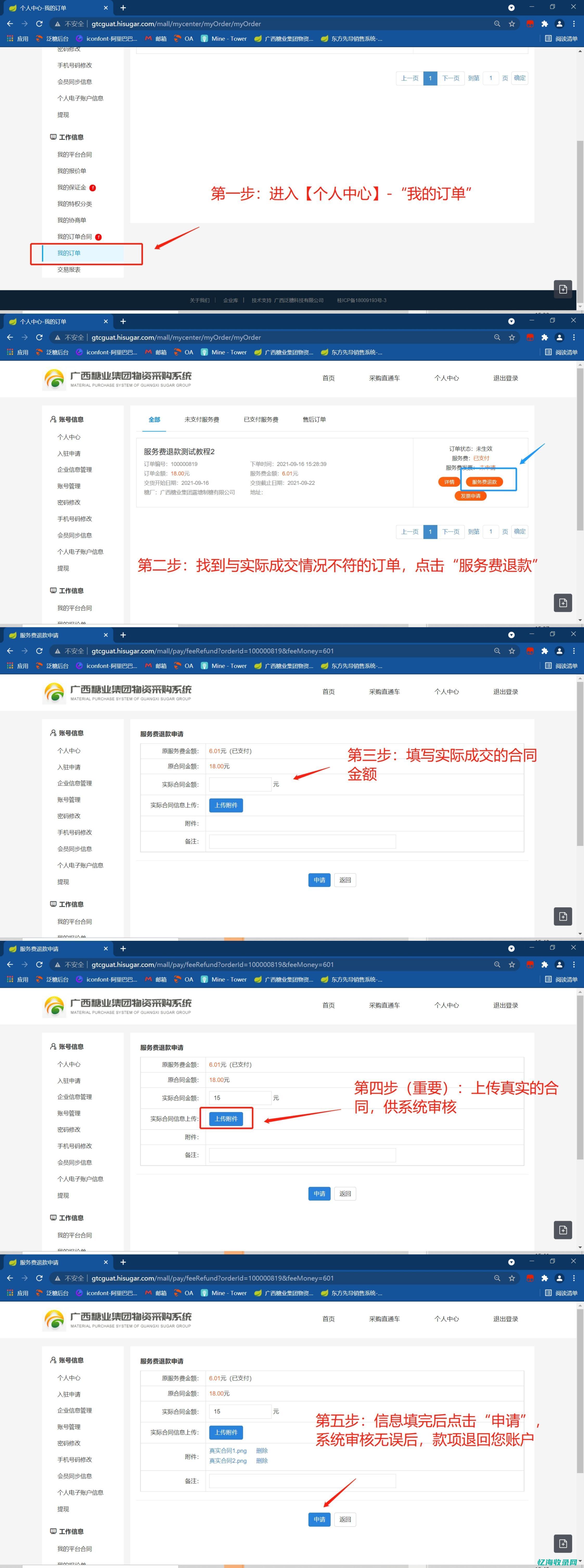The image size is (584, 1568).
Task: Click 首页 in the 第四步 window navigation
Action: [329, 1005]
